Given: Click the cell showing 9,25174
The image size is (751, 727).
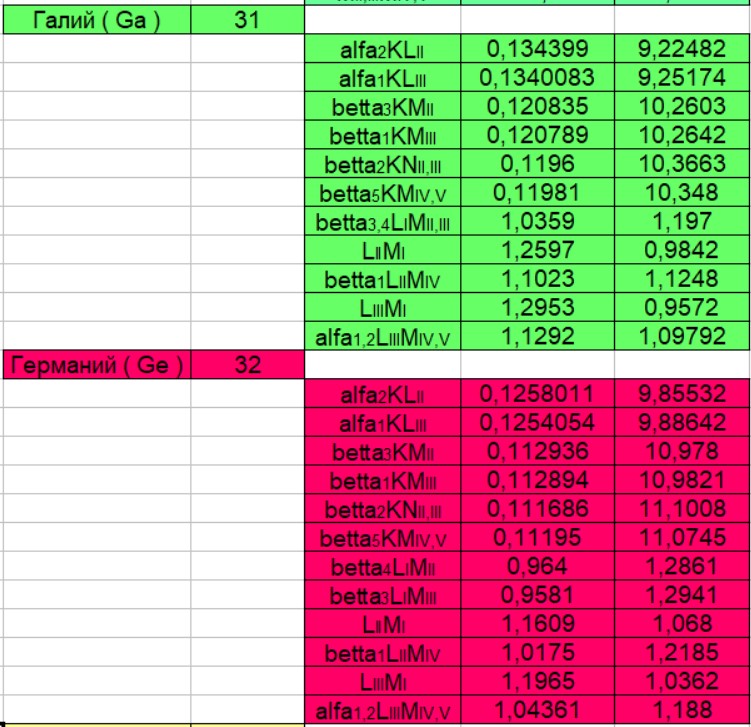Looking at the screenshot, I should [x=680, y=77].
